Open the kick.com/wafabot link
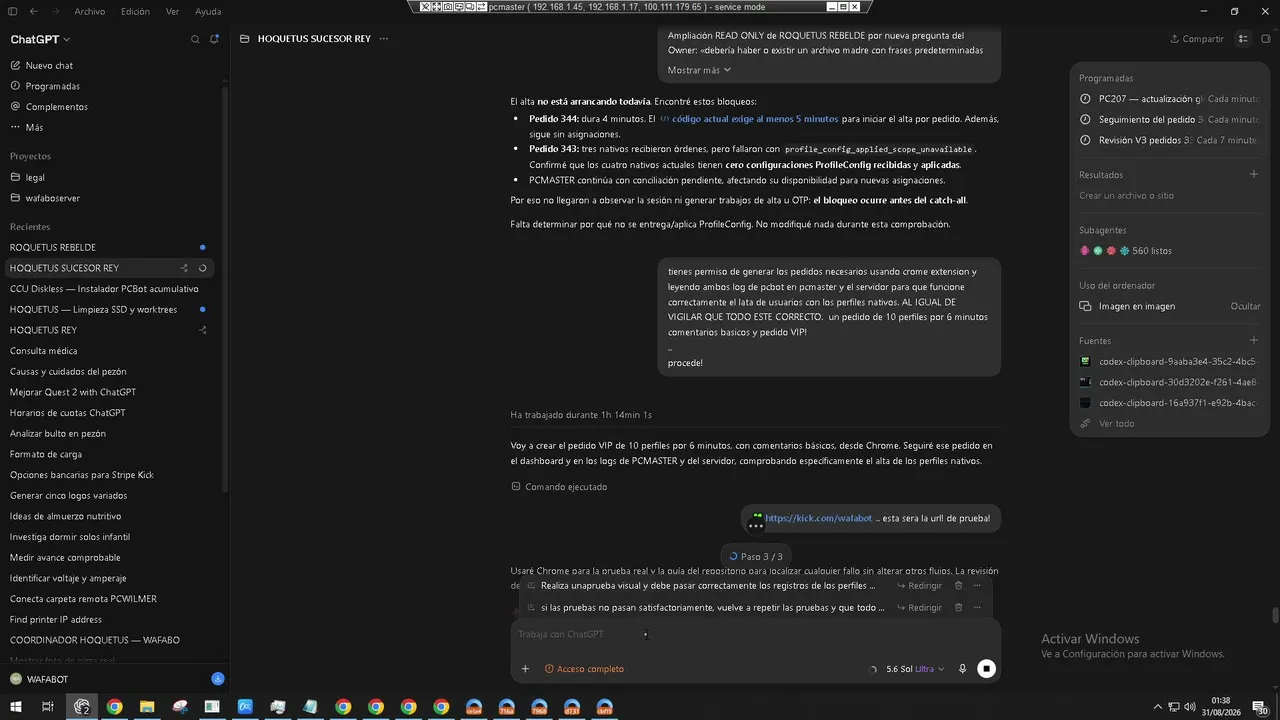 (x=818, y=518)
